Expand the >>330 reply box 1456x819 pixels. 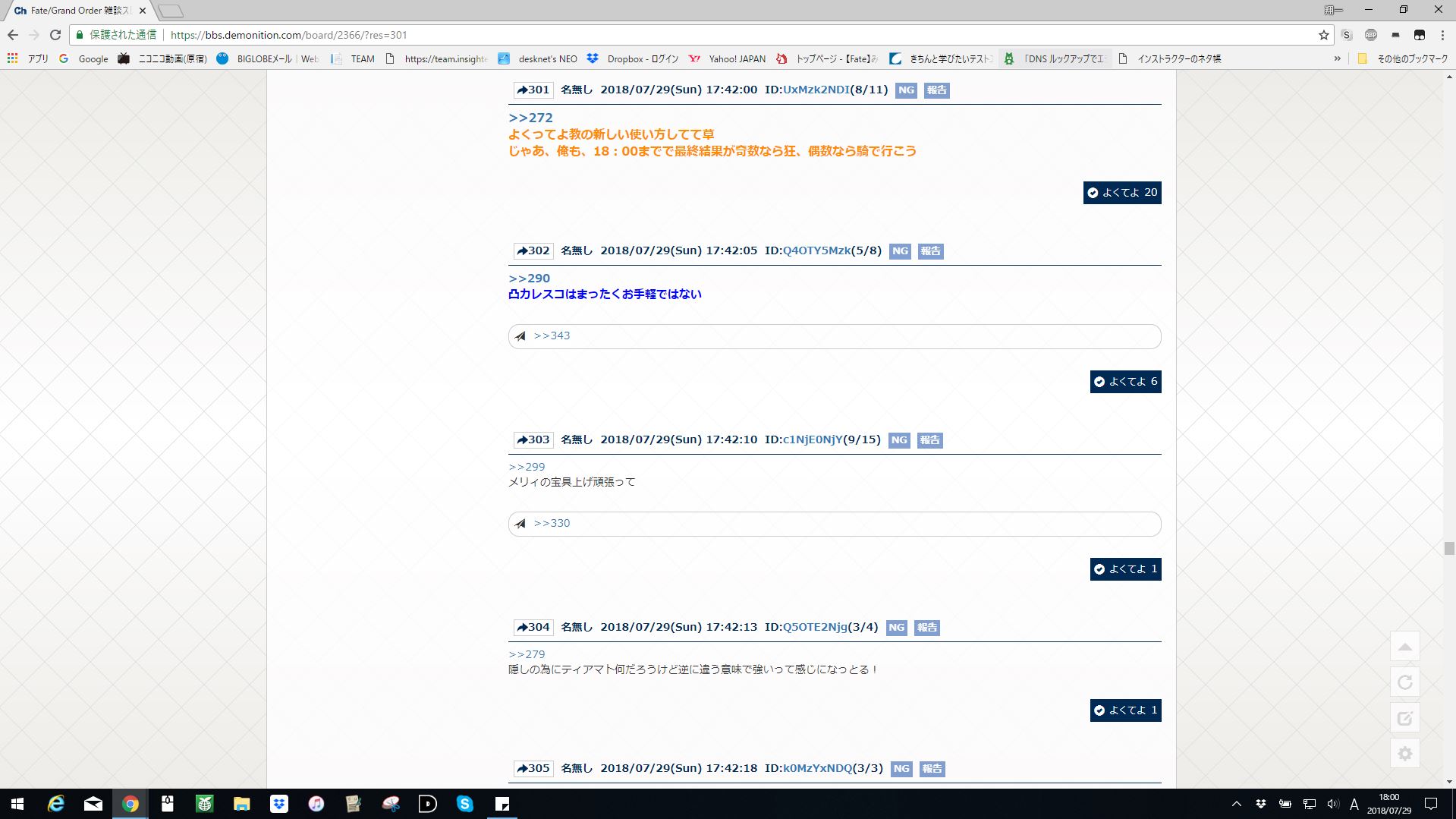(834, 524)
